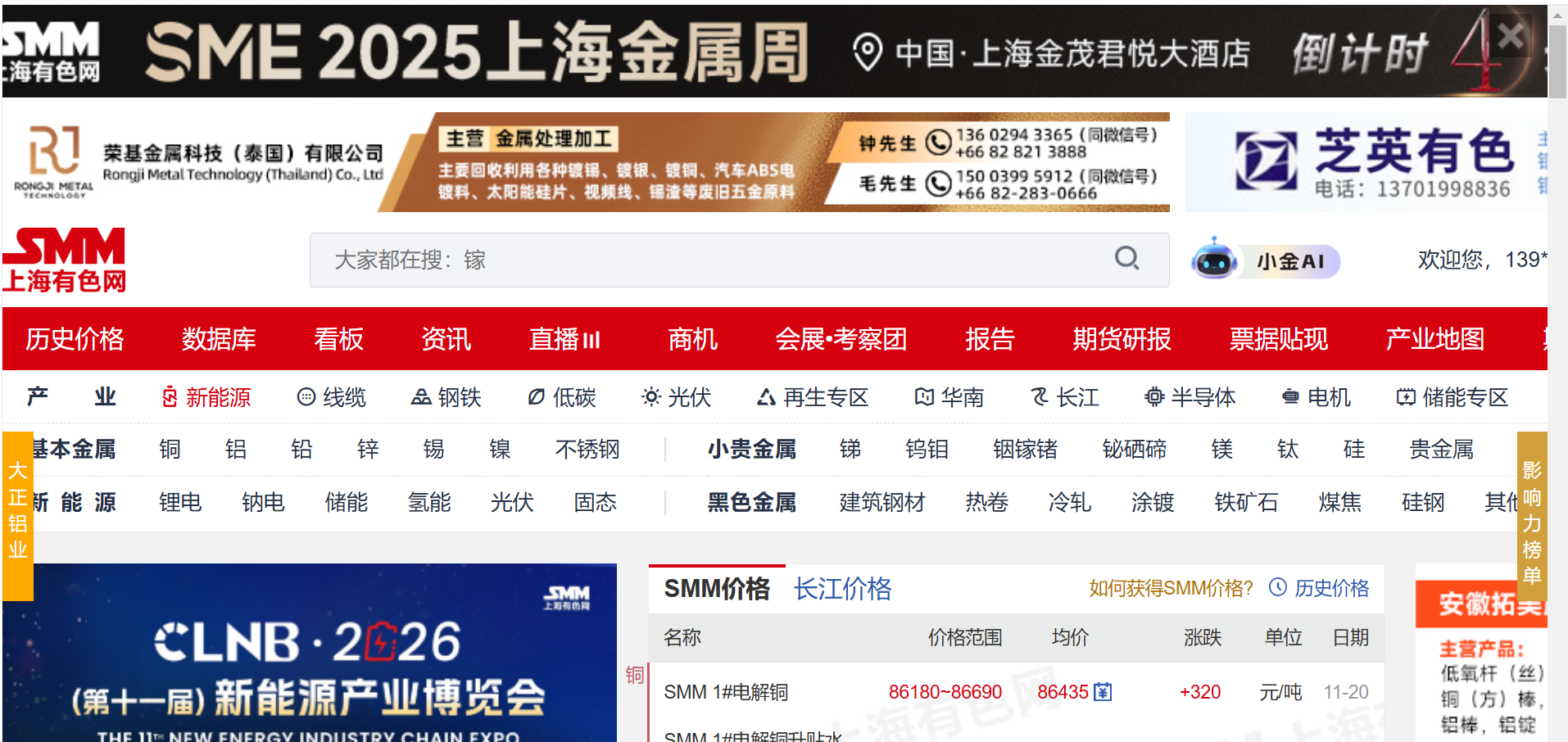Click the SMM 上海有色网 logo

(x=64, y=260)
